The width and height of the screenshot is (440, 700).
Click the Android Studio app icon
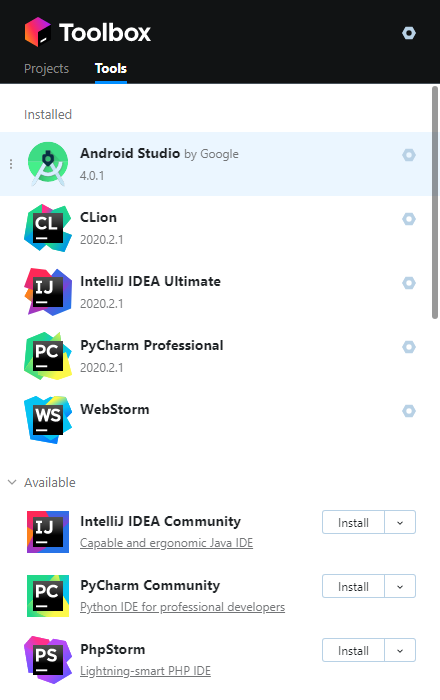[x=48, y=164]
